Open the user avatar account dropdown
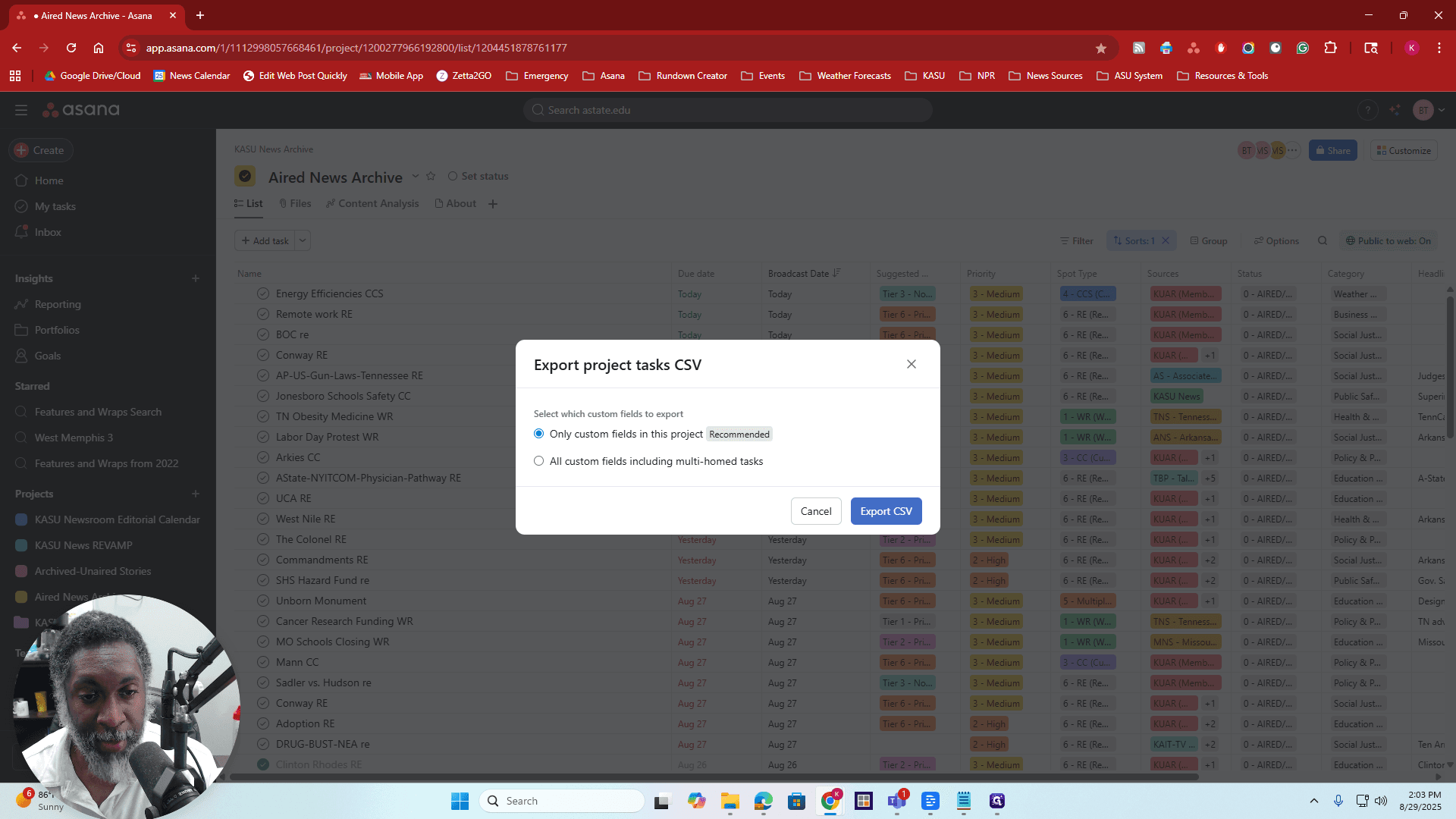 point(1429,110)
